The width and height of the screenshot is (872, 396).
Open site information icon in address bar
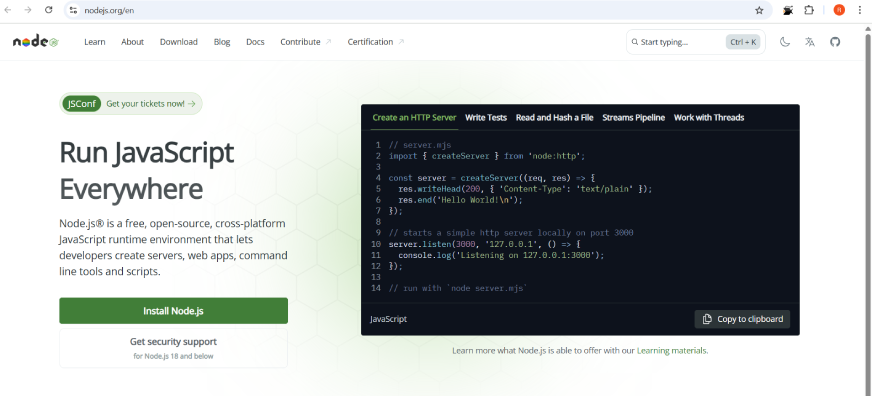click(73, 10)
